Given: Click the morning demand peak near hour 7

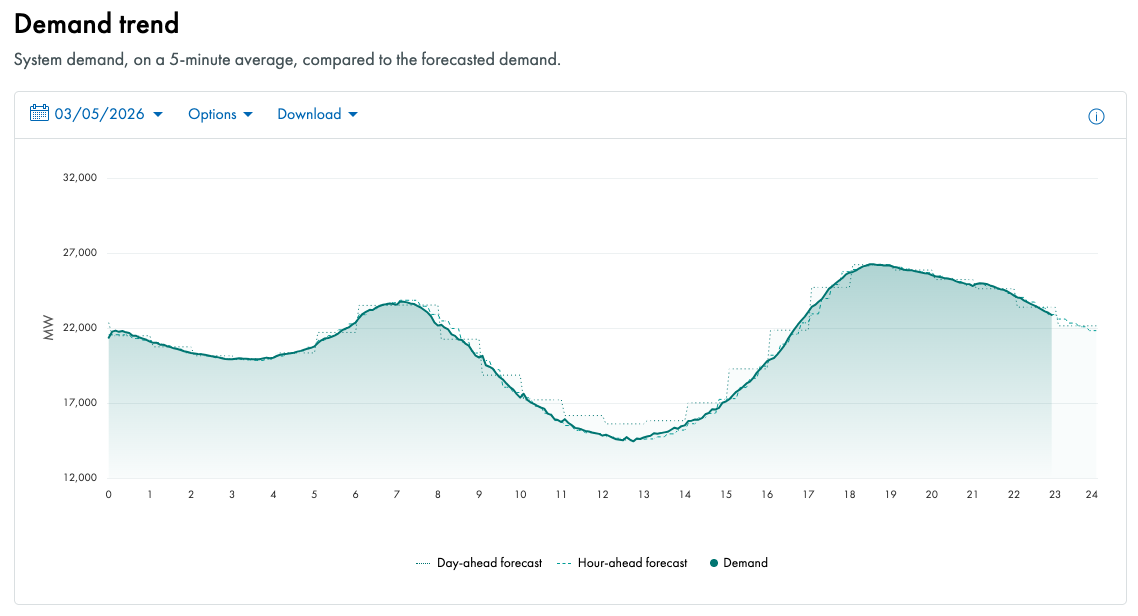Looking at the screenshot, I should [x=400, y=301].
